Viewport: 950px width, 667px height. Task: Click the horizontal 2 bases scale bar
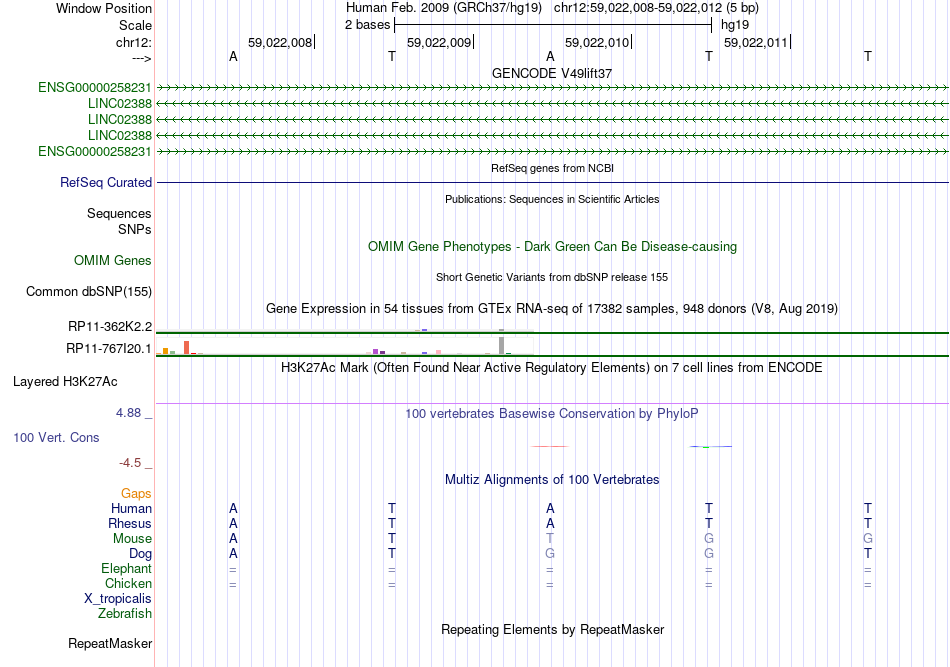click(x=553, y=25)
